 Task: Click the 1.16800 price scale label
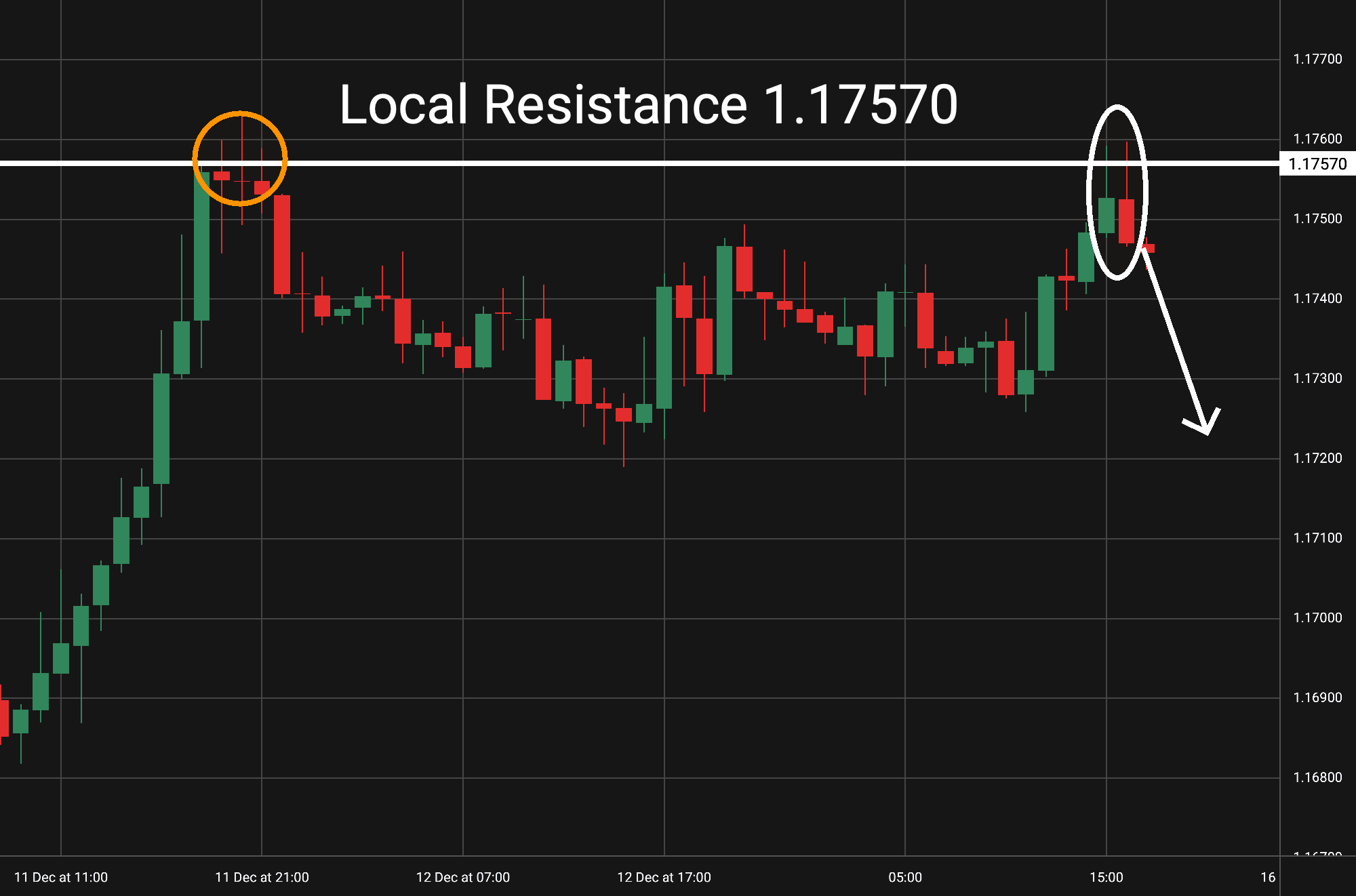tap(1317, 777)
